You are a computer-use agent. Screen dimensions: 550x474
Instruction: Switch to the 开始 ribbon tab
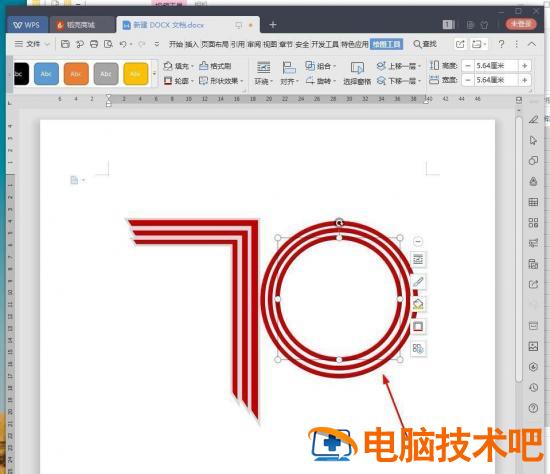point(176,44)
